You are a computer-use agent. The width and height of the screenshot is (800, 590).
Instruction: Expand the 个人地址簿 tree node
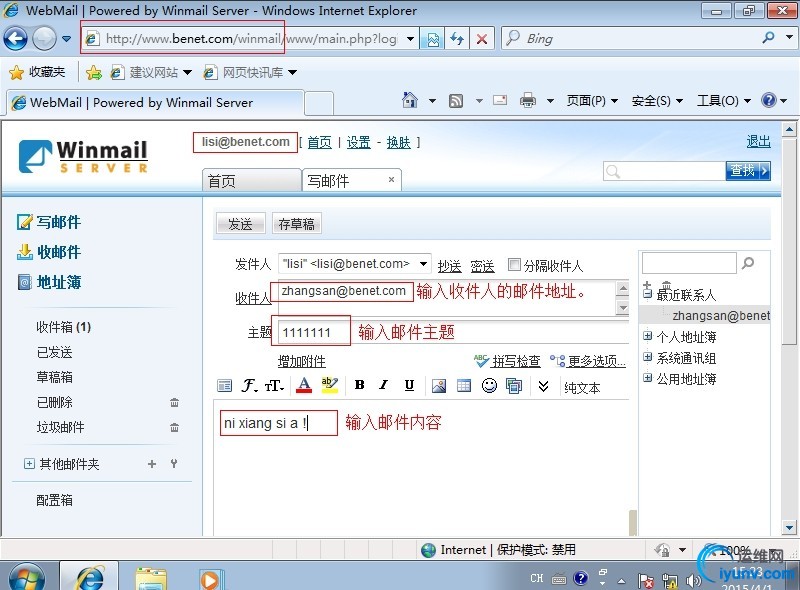(x=647, y=336)
